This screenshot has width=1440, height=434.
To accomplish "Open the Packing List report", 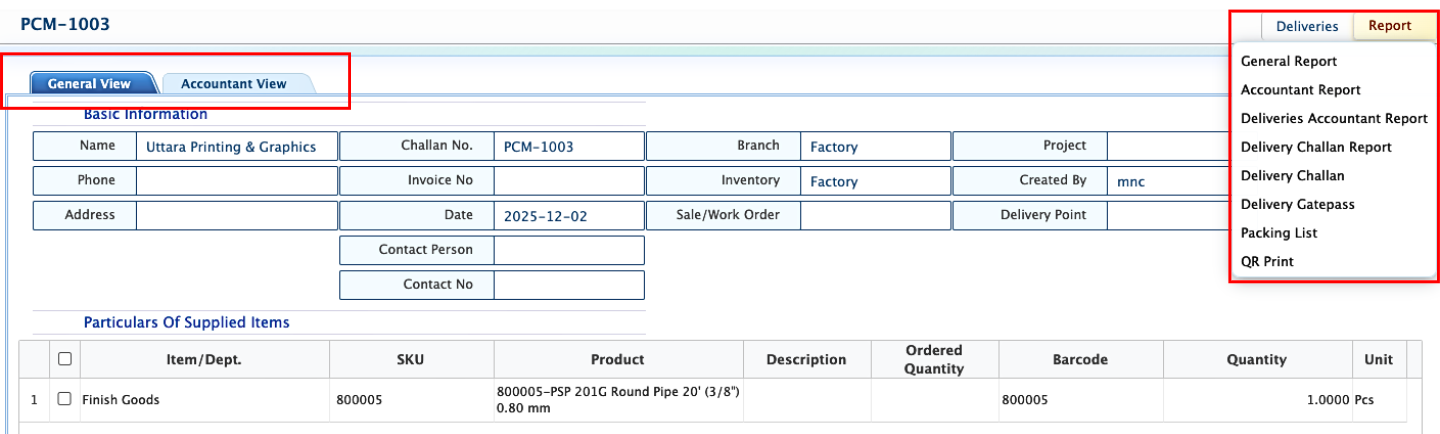I will point(1279,233).
